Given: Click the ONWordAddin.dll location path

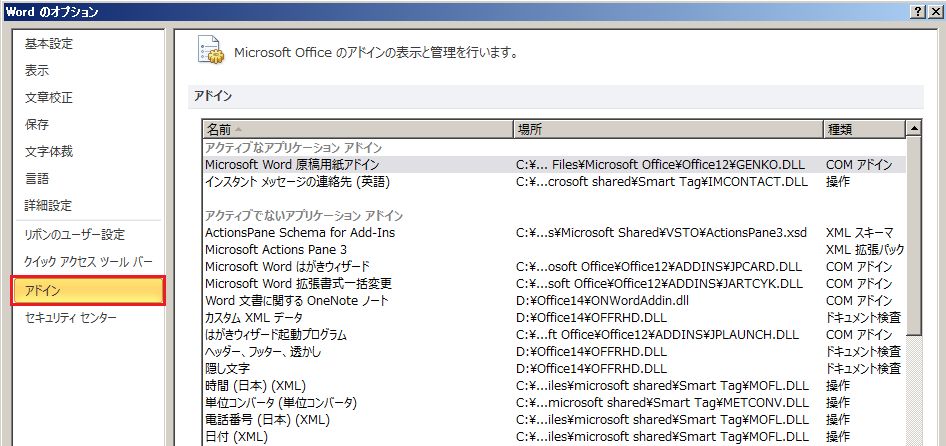Looking at the screenshot, I should 603,301.
